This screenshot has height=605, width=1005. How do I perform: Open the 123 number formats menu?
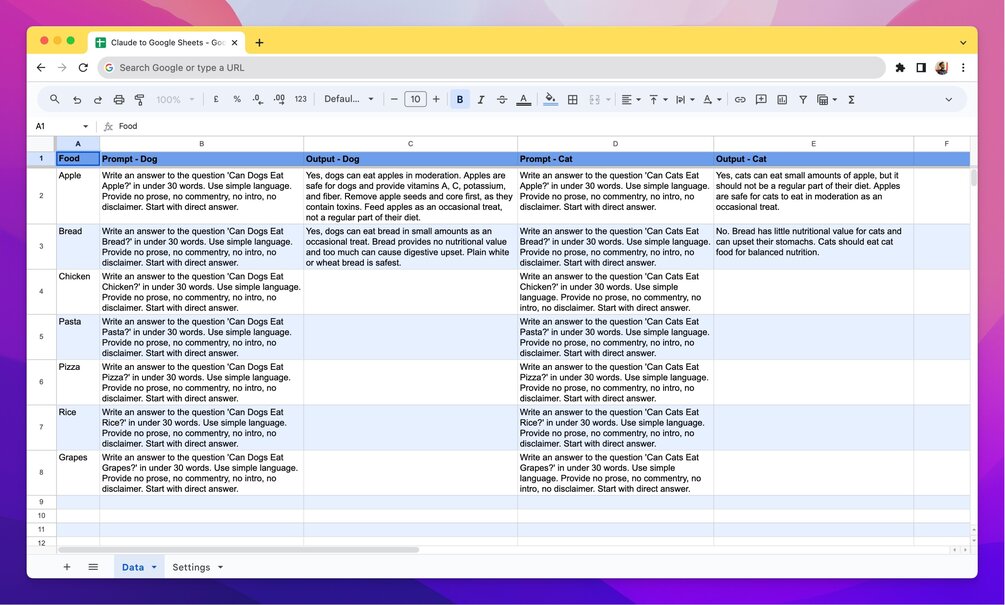301,99
